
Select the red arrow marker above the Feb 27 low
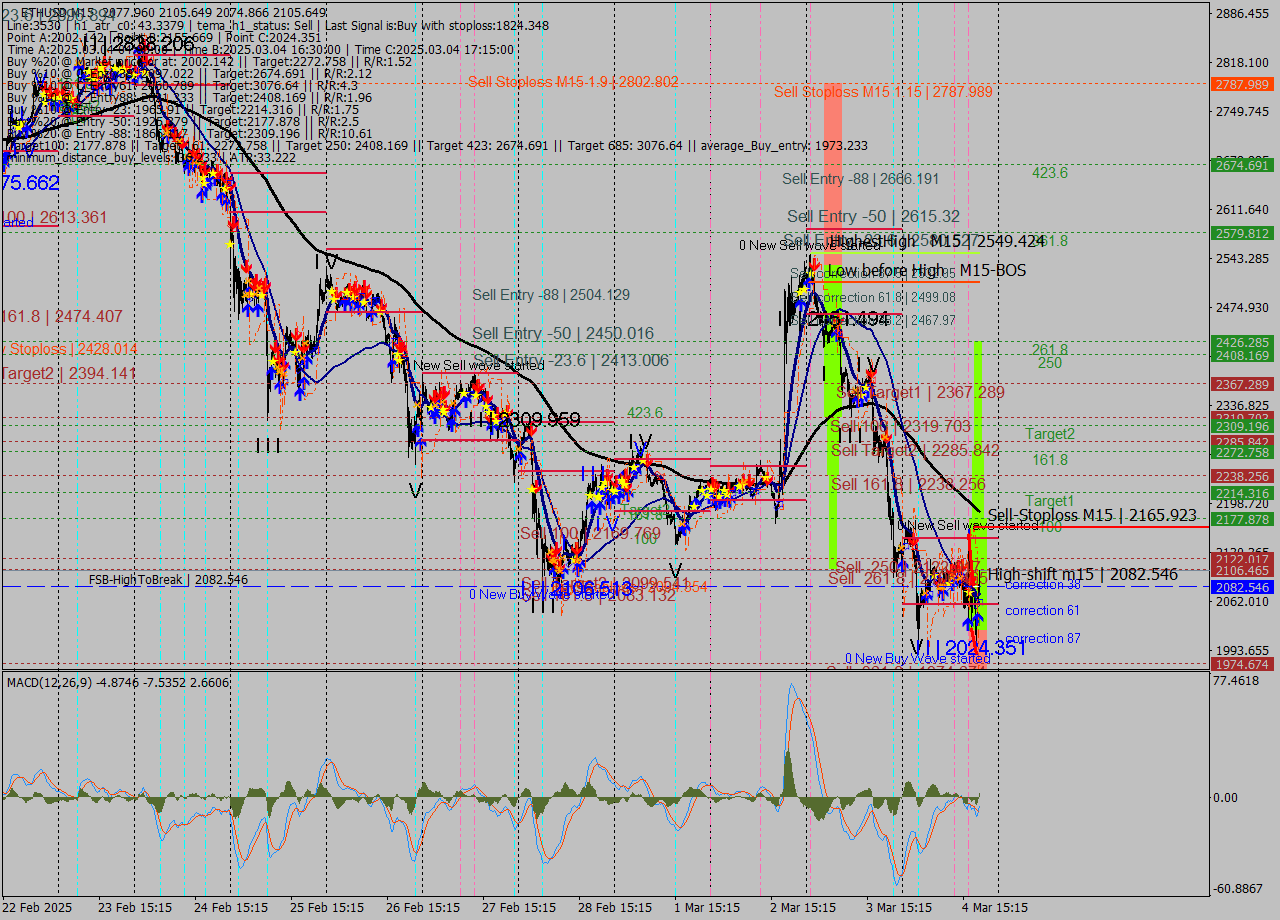pyautogui.click(x=557, y=548)
